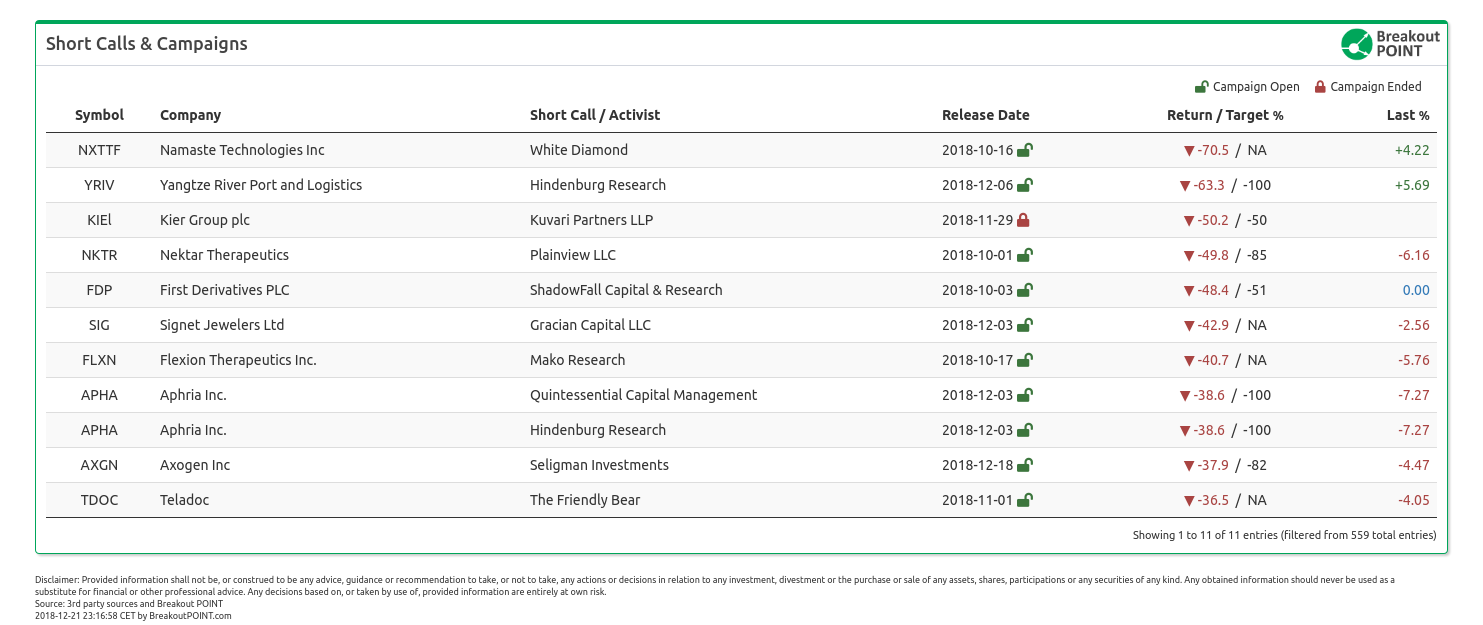Click the red down arrow in SIG row

1189,326
